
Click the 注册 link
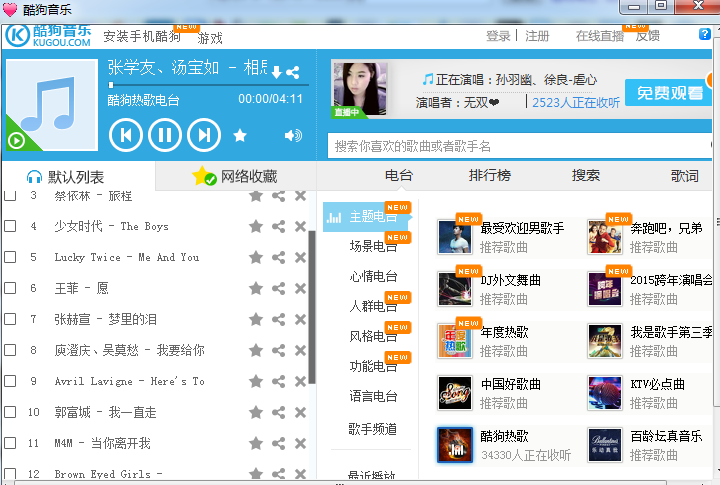[537, 36]
